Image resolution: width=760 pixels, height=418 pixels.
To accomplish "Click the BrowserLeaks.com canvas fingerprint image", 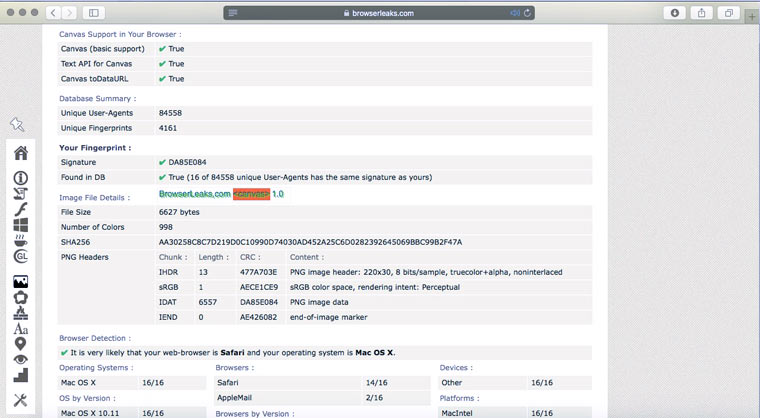I will coord(221,194).
